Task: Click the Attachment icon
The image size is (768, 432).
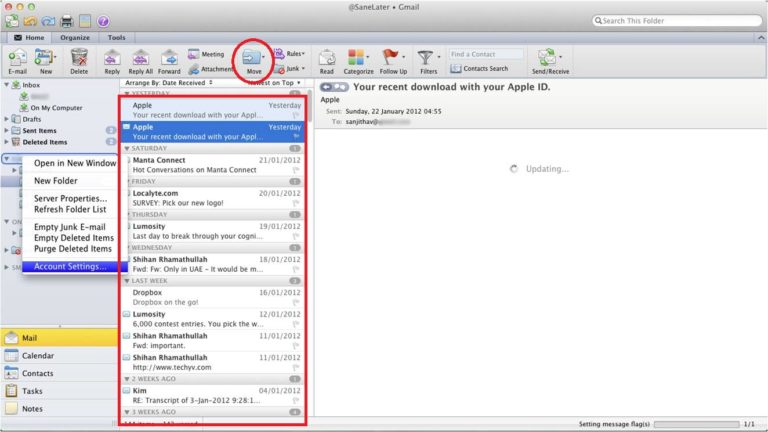Action: [x=194, y=69]
